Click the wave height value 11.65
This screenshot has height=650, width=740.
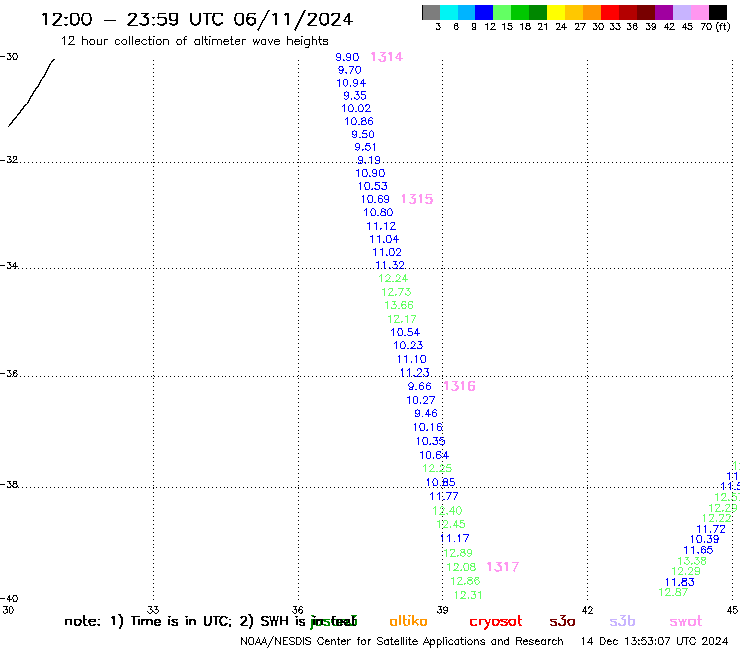698,550
